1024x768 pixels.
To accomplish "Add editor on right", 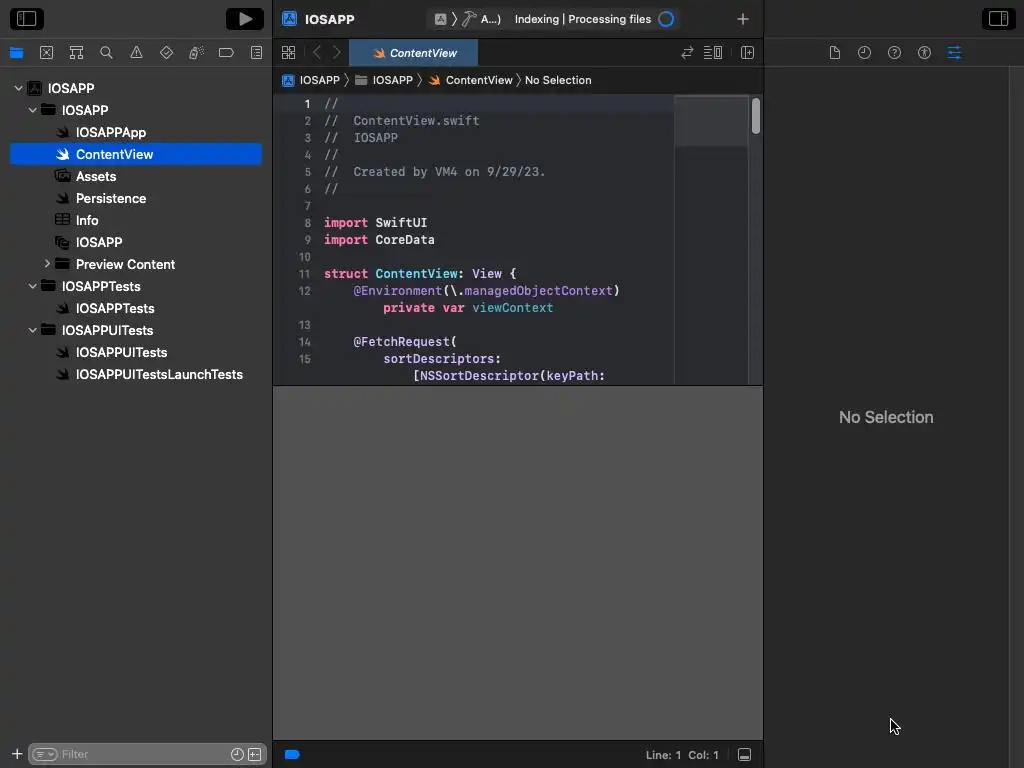I will click(x=747, y=53).
